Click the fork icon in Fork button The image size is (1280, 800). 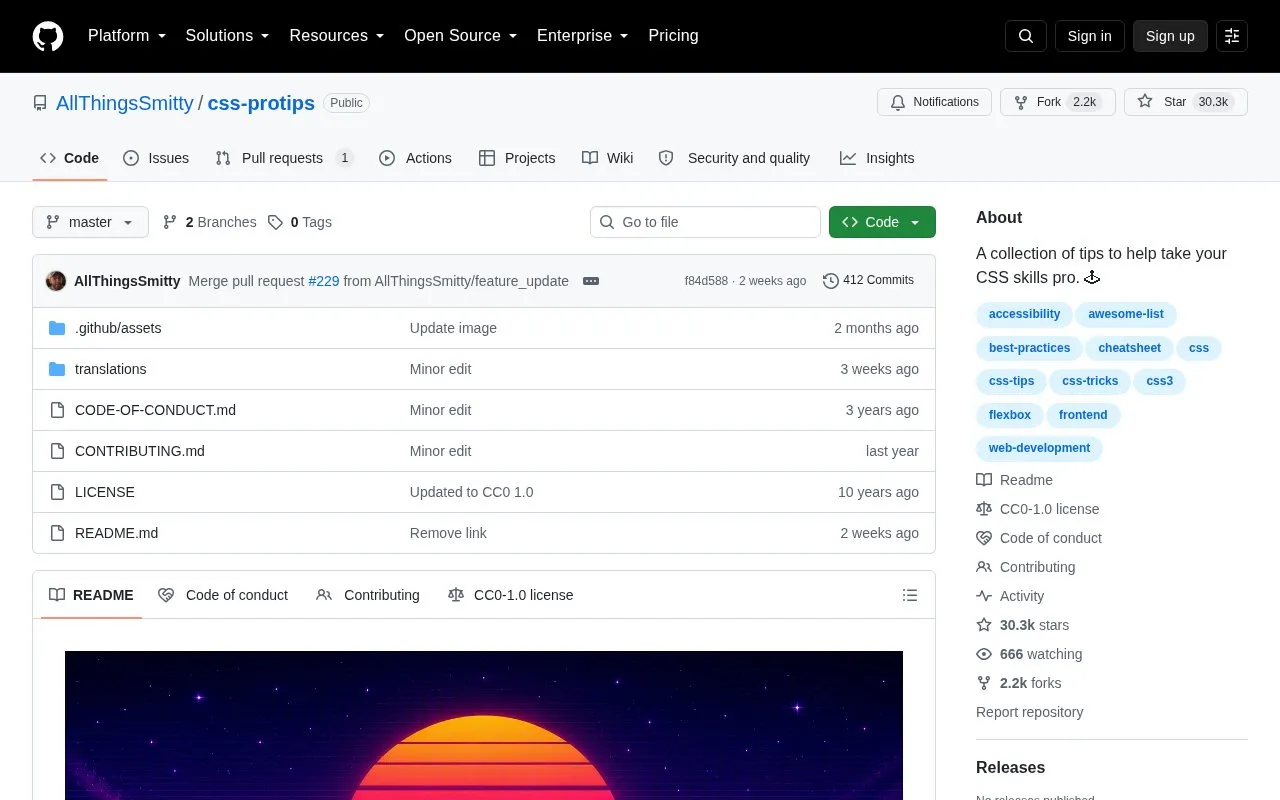[x=1021, y=102]
